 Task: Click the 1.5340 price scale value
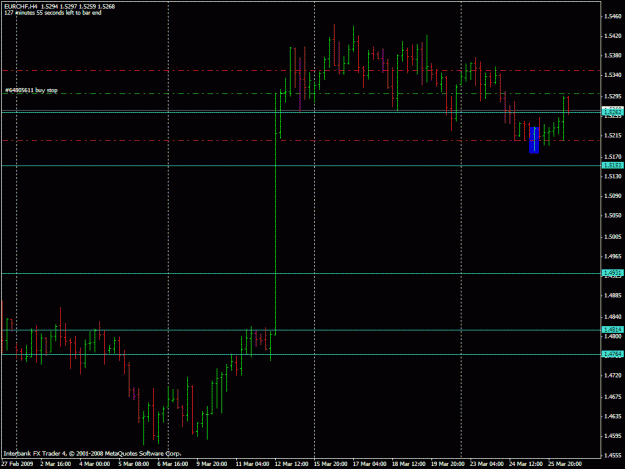point(613,75)
